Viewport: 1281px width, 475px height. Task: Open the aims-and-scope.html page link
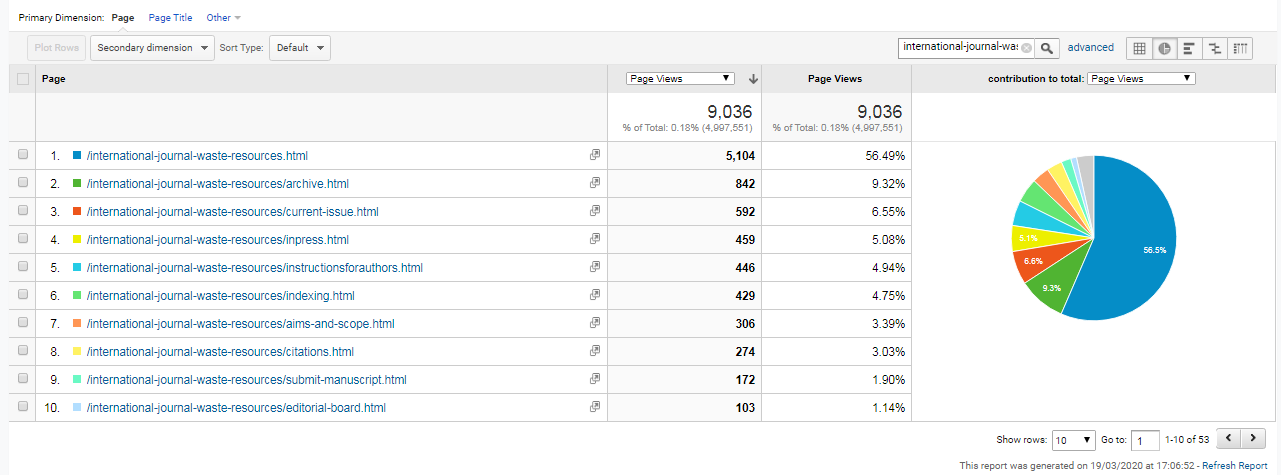(x=241, y=323)
